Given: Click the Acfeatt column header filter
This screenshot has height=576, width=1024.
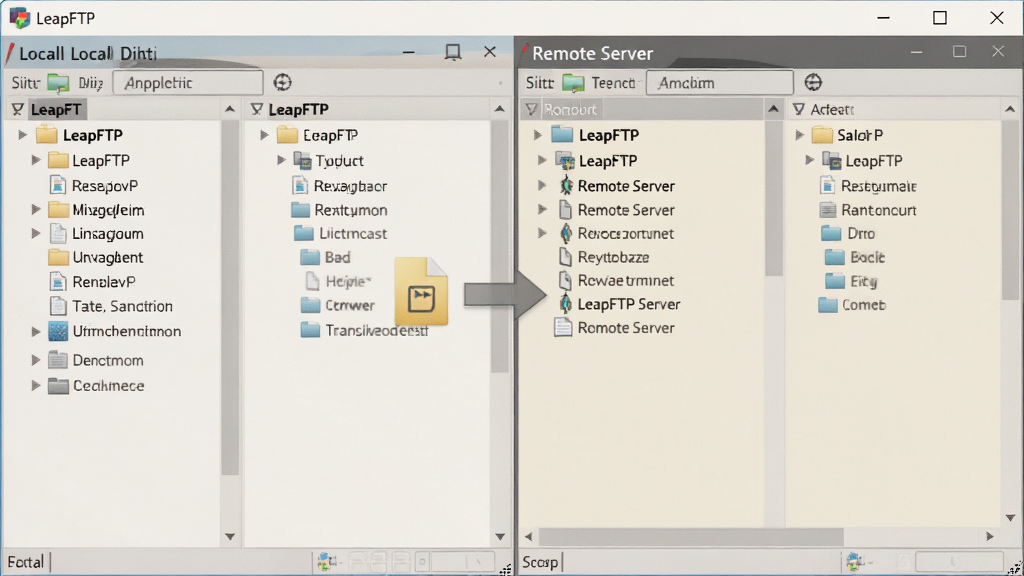Looking at the screenshot, I should (x=799, y=109).
